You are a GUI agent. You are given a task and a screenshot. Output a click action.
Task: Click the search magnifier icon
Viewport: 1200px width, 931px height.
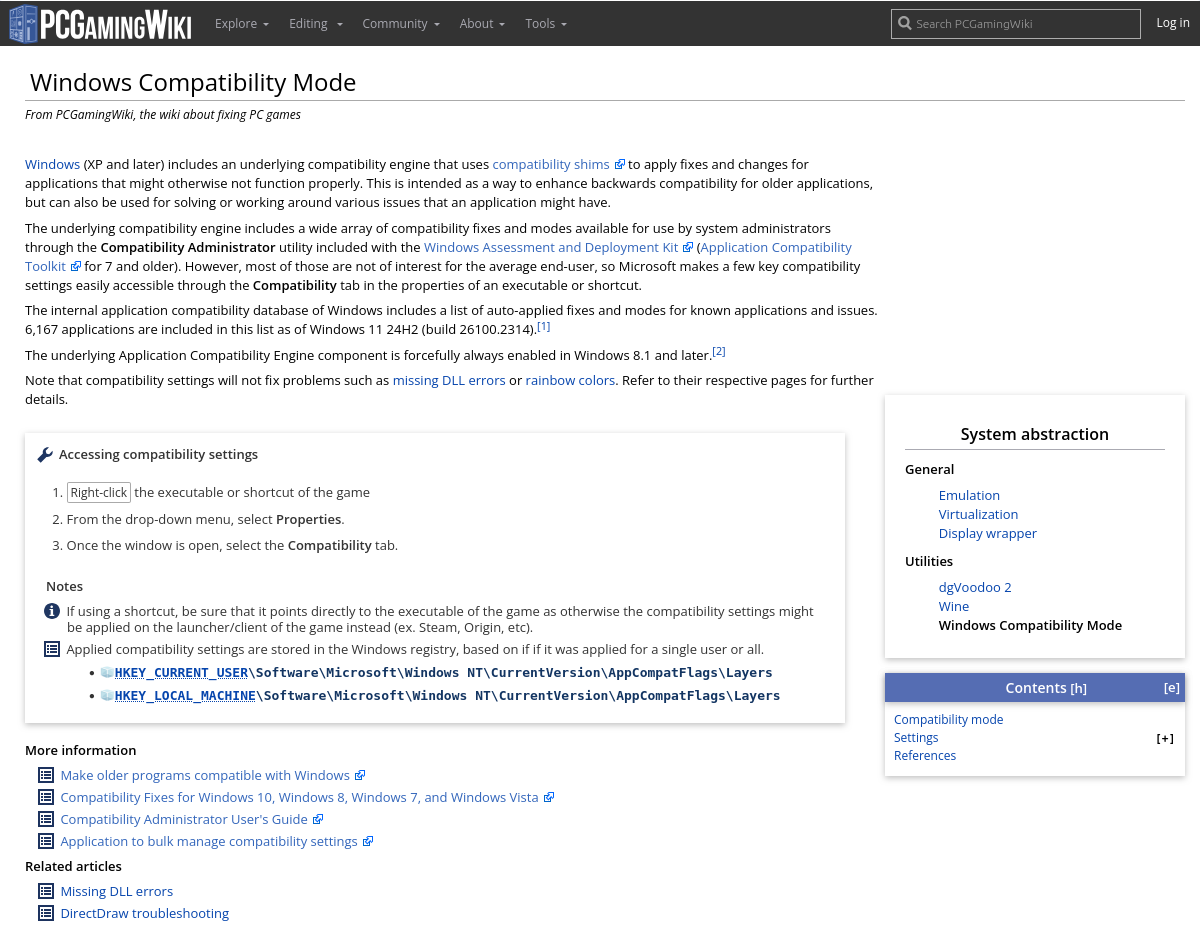tap(904, 24)
